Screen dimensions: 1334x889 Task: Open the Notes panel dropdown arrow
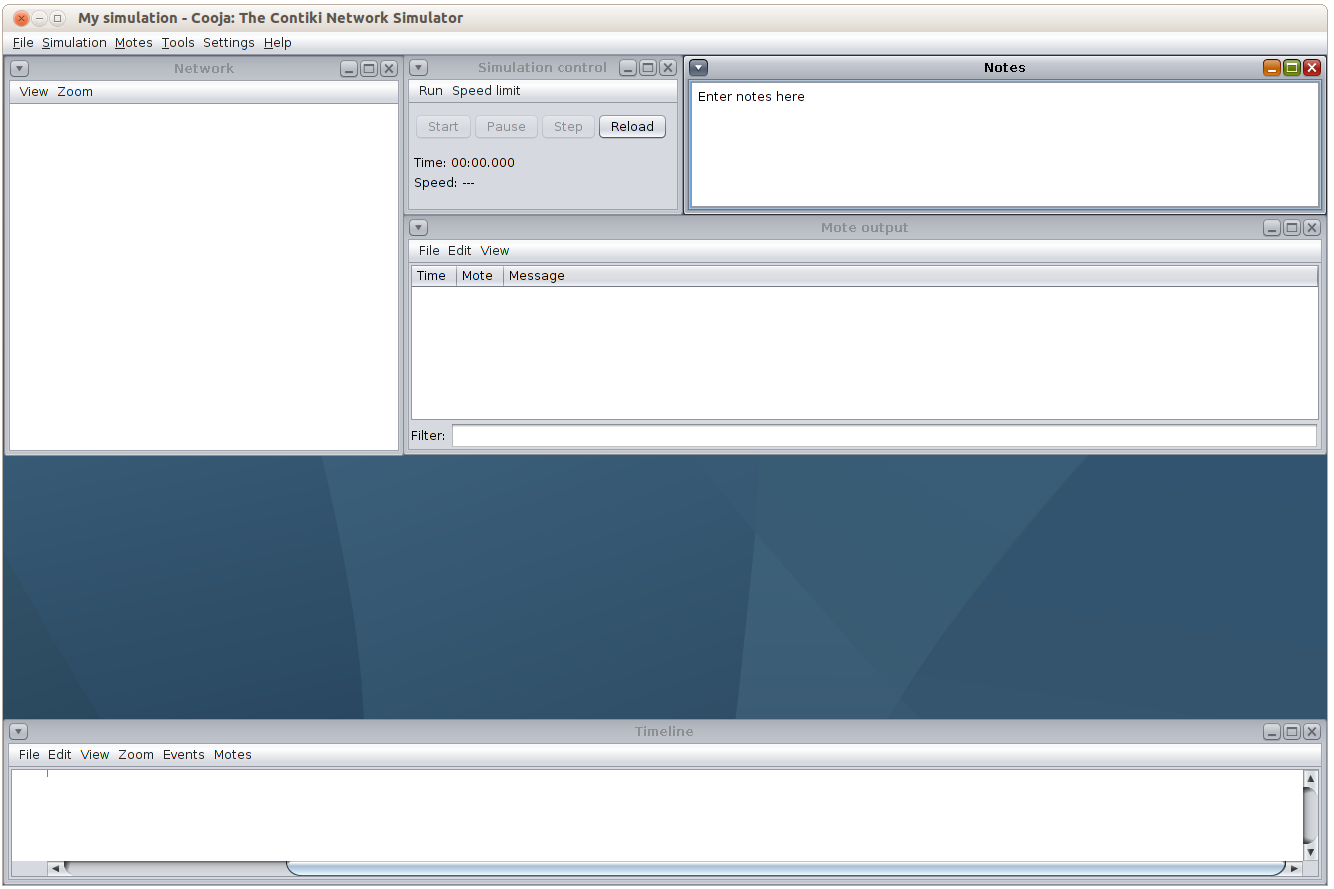pos(699,68)
